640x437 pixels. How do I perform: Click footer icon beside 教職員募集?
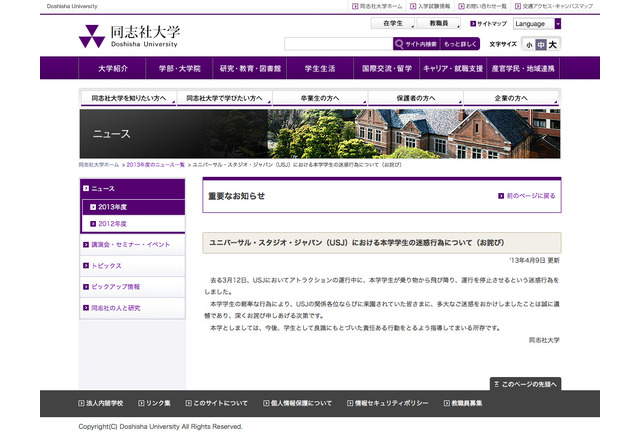click(x=447, y=403)
